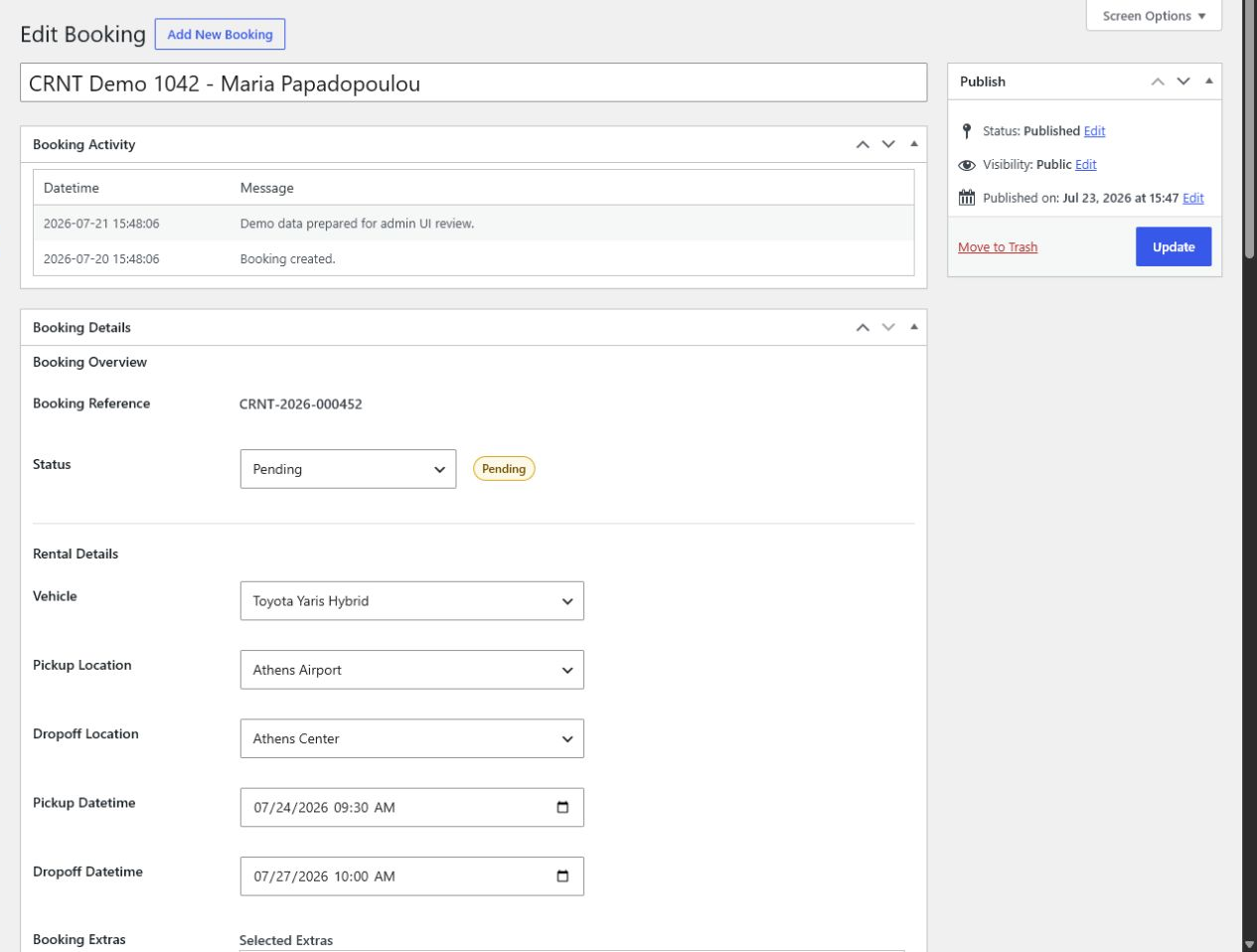Move Booking Details panel up
This screenshot has height=952, width=1257.
coord(863,327)
